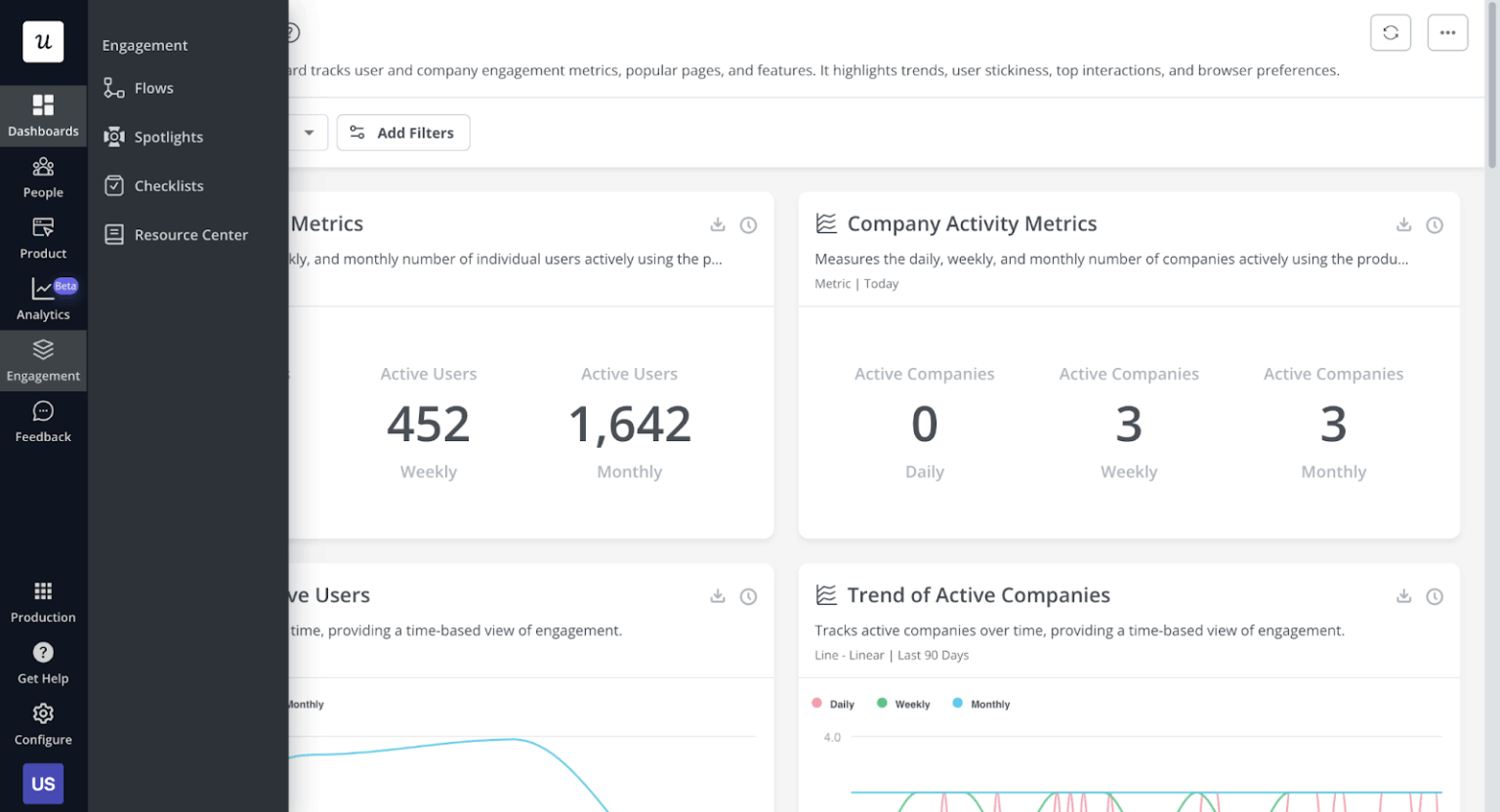Image resolution: width=1500 pixels, height=812 pixels.
Task: Open Spotlights from the Engagement panel
Action: coord(113,137)
